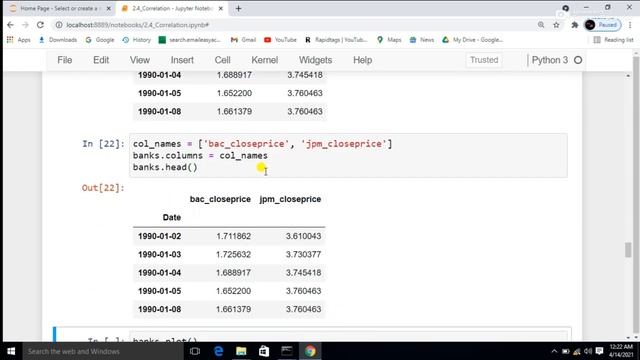
Task: Open the News bookmark
Action: 422,40
